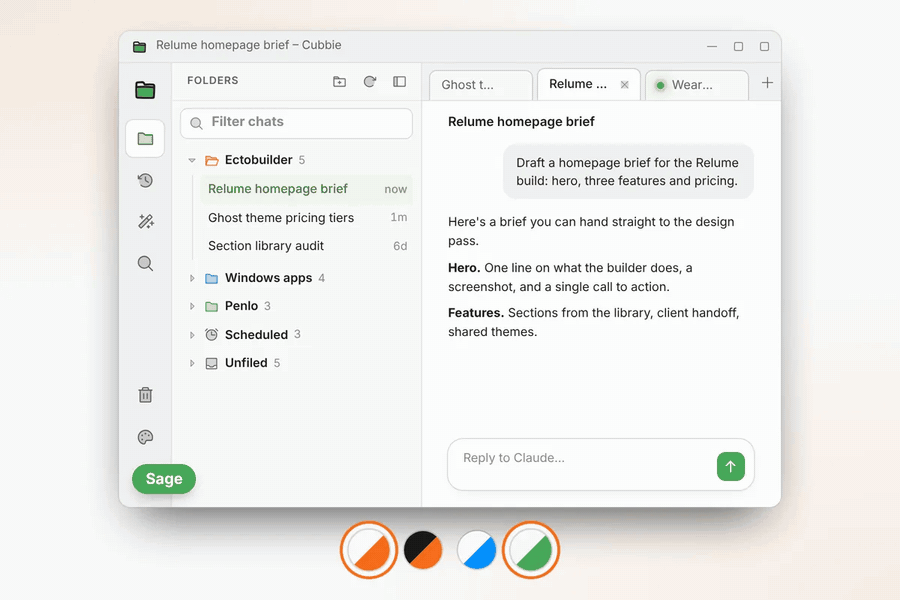Open the history clock icon
Image resolution: width=900 pixels, height=600 pixels.
click(145, 181)
